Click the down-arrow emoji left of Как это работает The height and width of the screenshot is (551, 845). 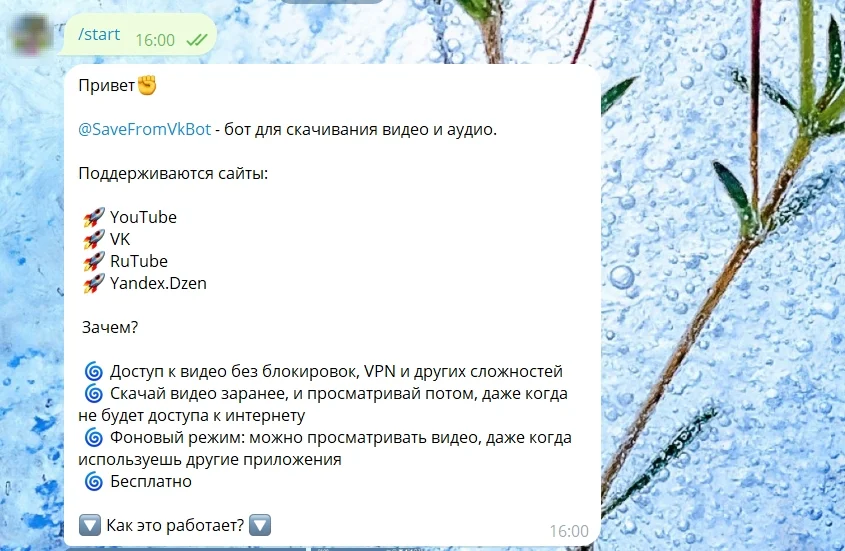pyautogui.click(x=89, y=525)
